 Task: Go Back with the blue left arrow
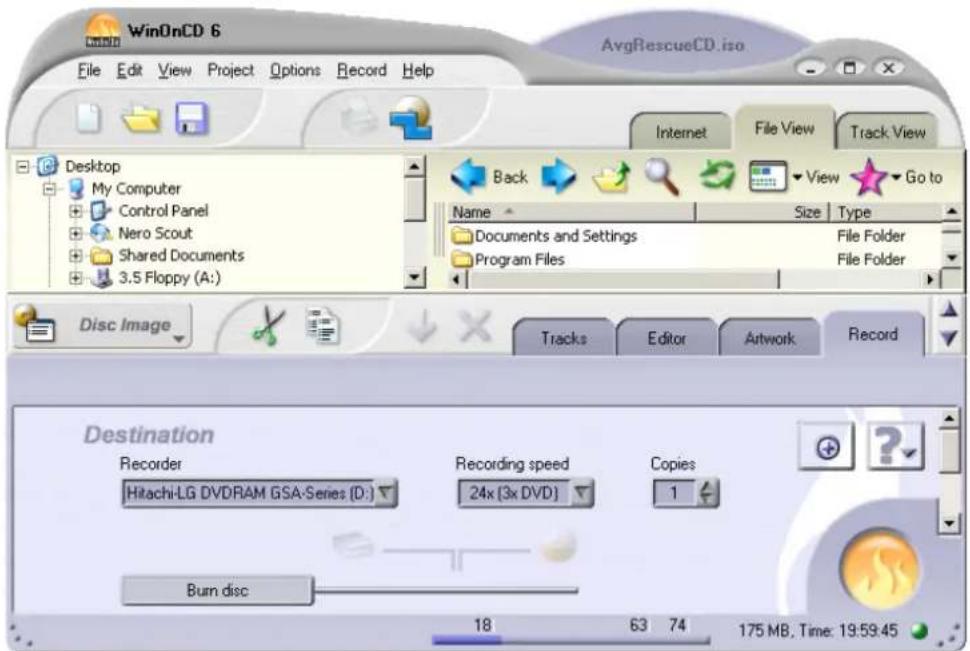pos(468,176)
